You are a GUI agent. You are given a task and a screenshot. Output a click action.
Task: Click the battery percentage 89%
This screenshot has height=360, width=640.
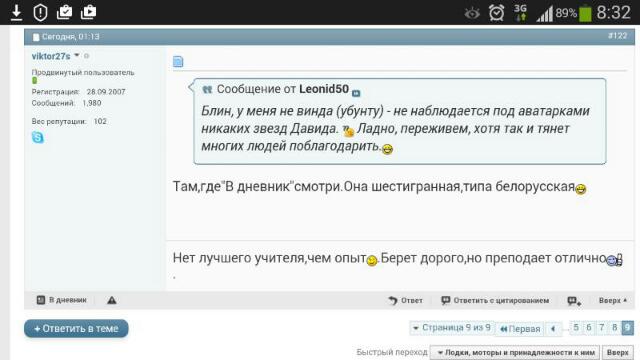click(x=566, y=13)
